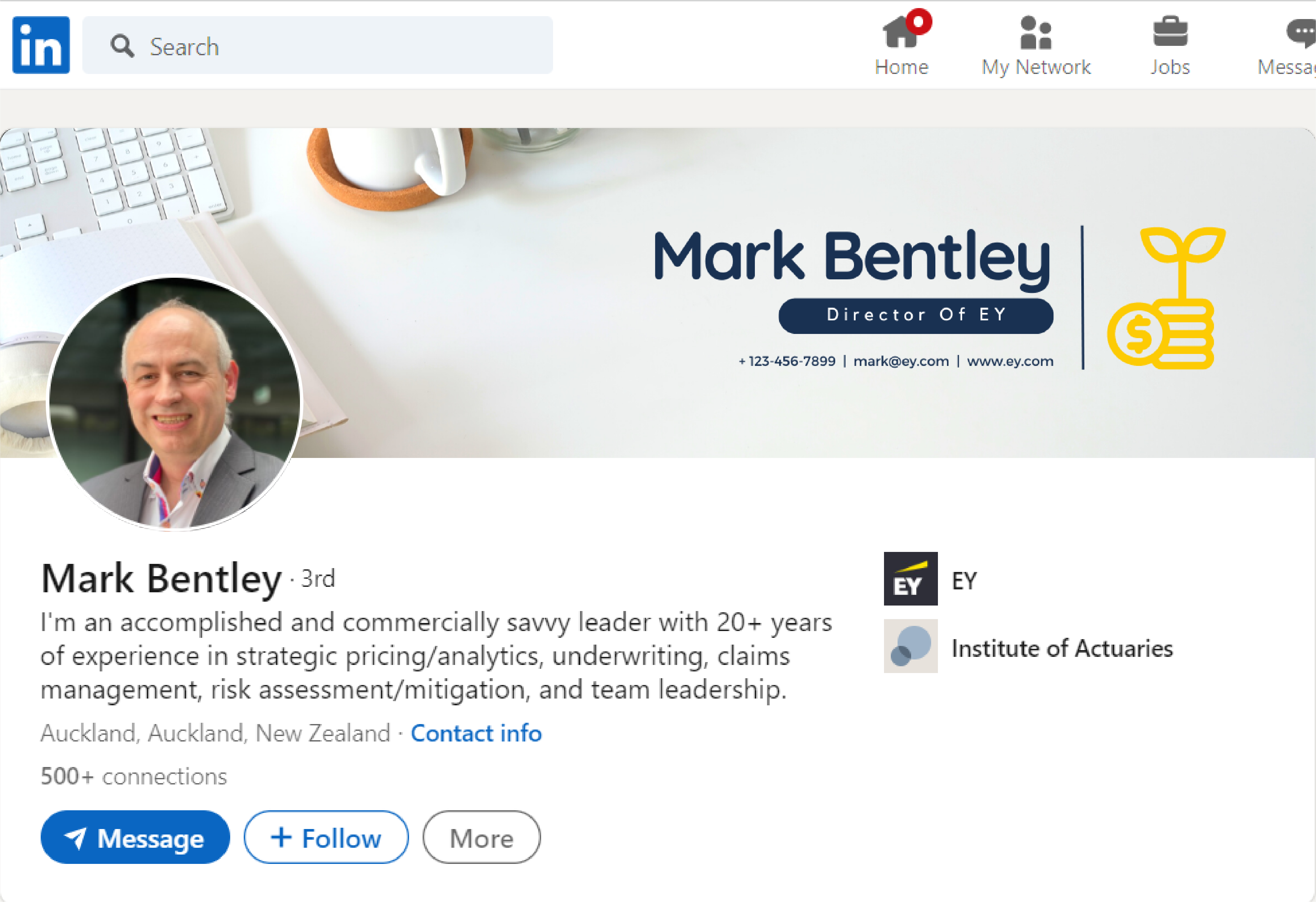Follow Mark Bentley with Follow button
Image resolution: width=1316 pixels, height=902 pixels.
coord(326,837)
